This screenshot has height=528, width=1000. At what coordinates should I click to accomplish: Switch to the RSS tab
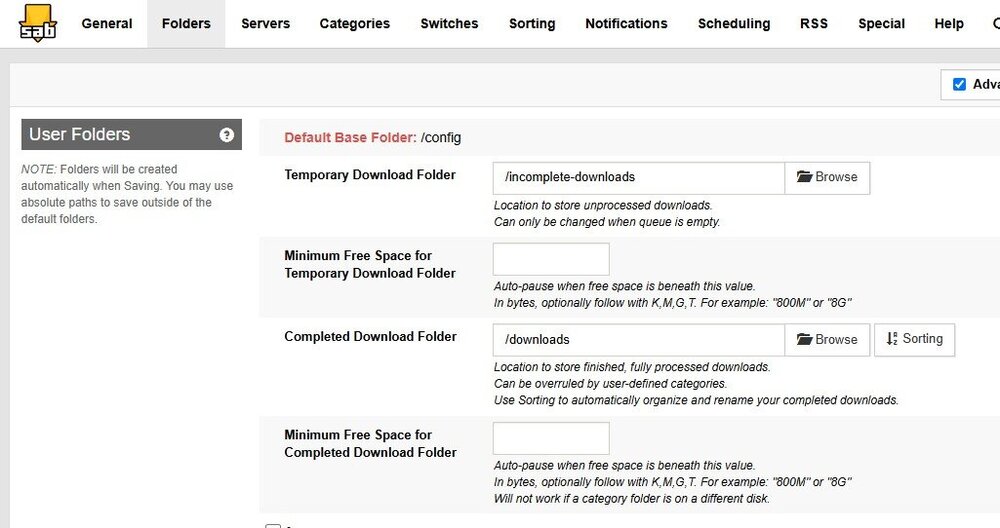(x=814, y=24)
